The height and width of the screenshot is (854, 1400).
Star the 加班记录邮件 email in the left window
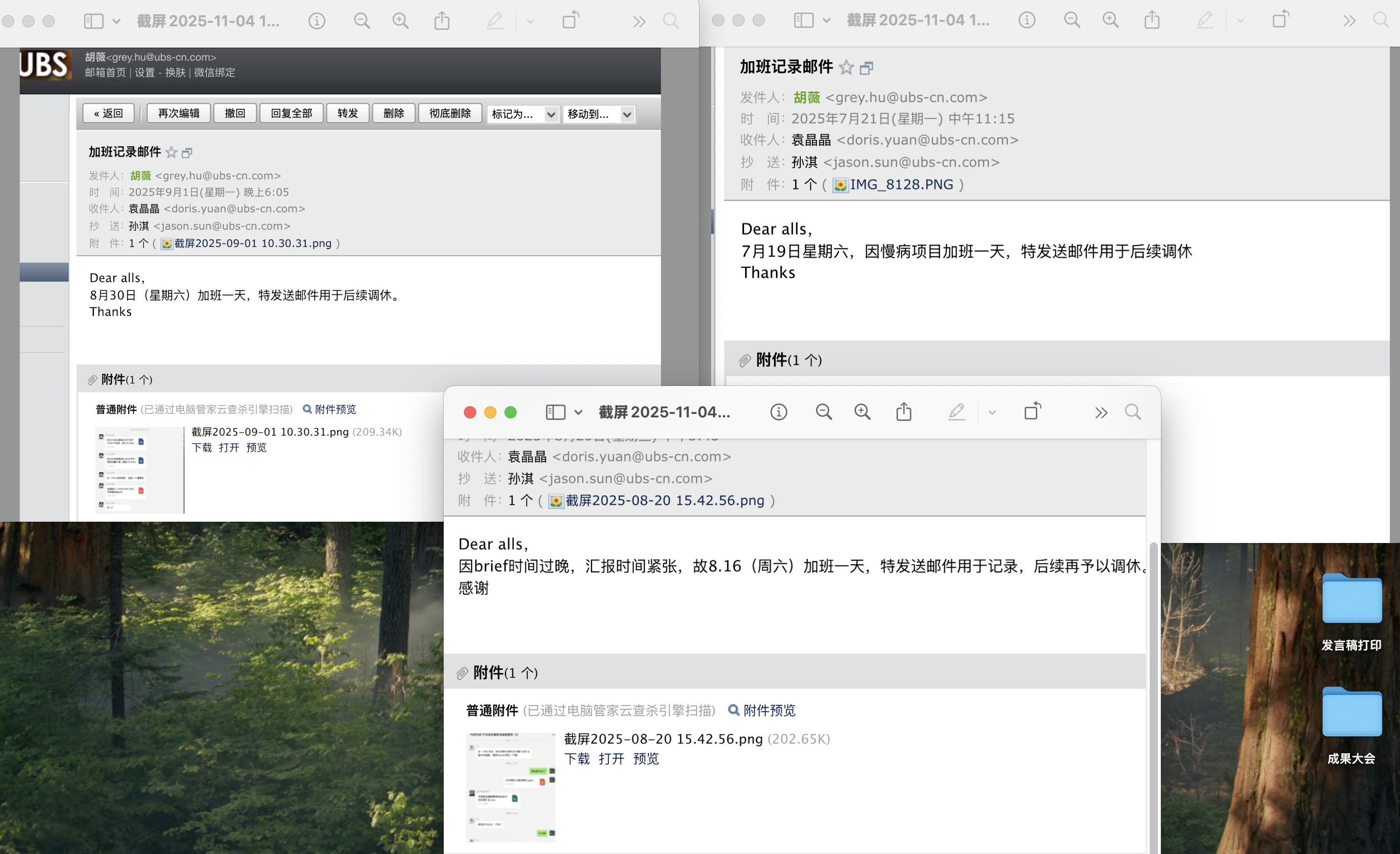point(171,152)
